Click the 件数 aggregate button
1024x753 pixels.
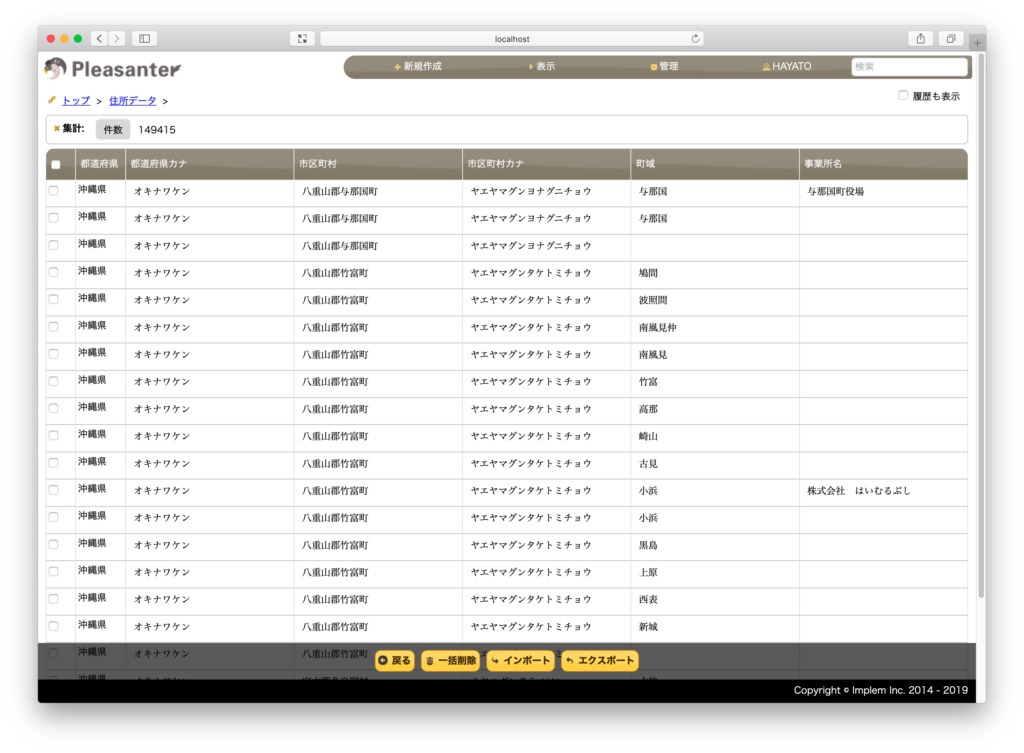coord(113,129)
